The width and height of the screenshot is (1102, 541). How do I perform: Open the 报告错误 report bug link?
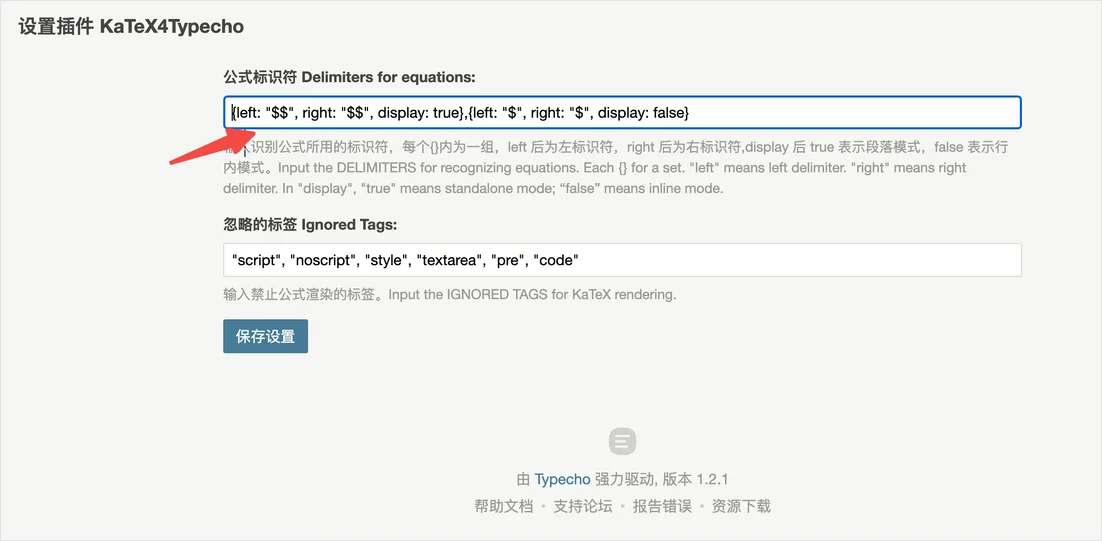pos(662,506)
